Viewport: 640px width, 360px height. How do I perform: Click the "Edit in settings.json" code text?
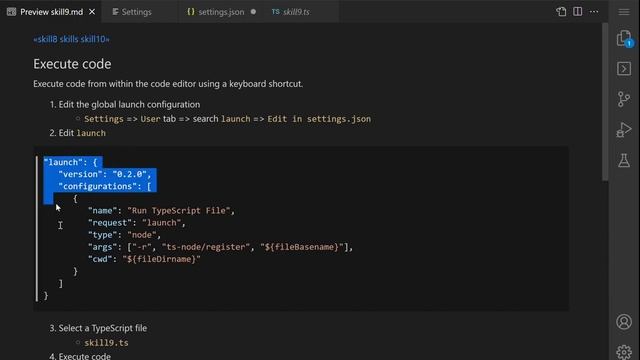point(319,119)
